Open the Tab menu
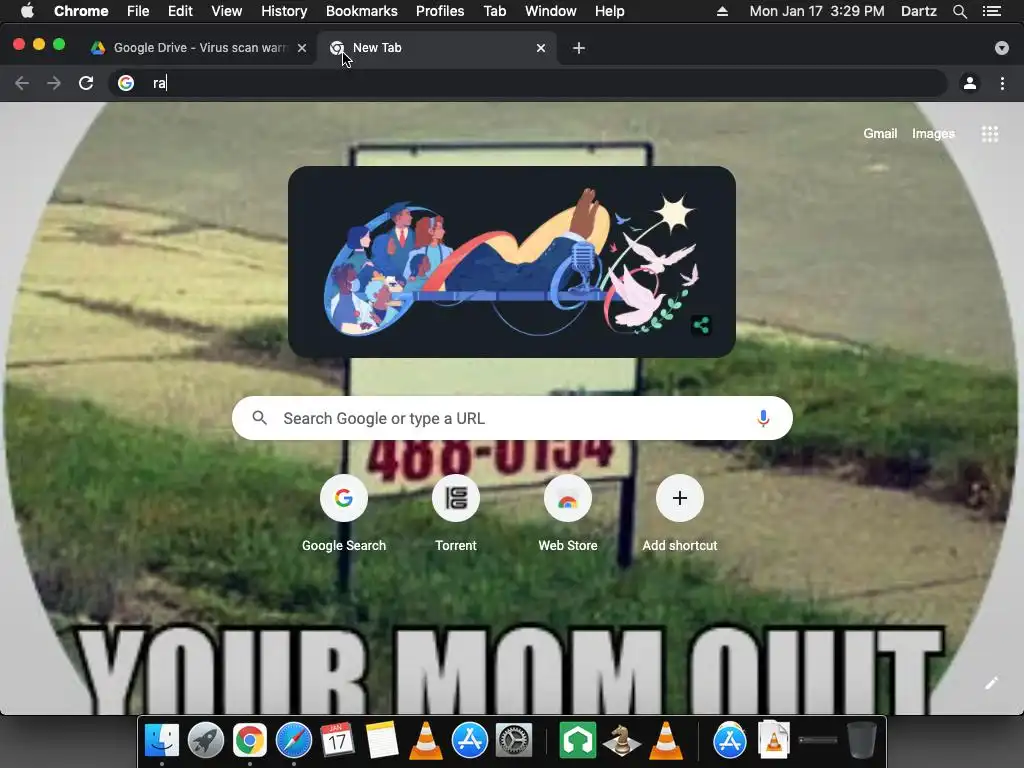Image resolution: width=1024 pixels, height=768 pixels. pos(495,11)
